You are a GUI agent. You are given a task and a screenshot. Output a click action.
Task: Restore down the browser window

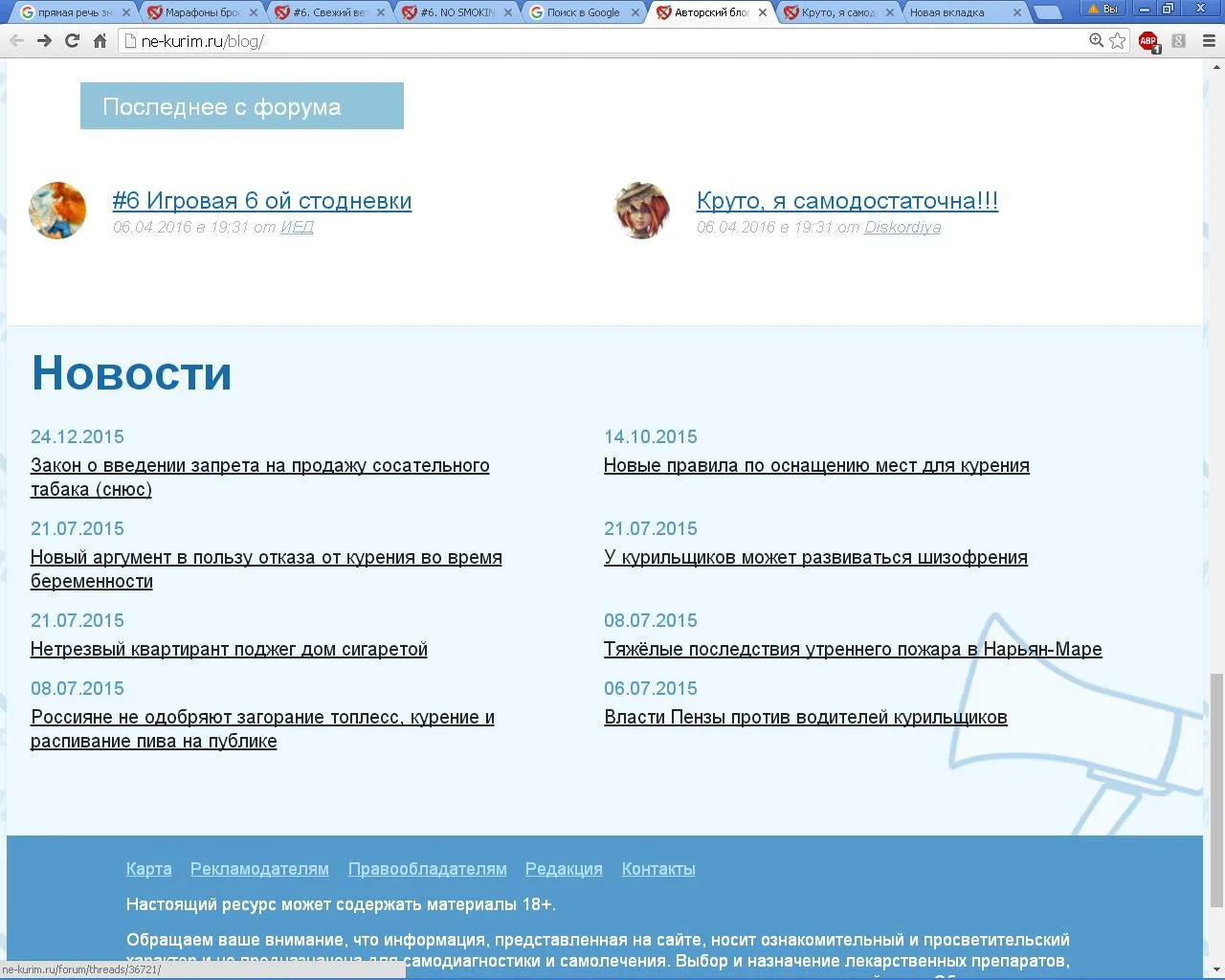pos(1169,9)
